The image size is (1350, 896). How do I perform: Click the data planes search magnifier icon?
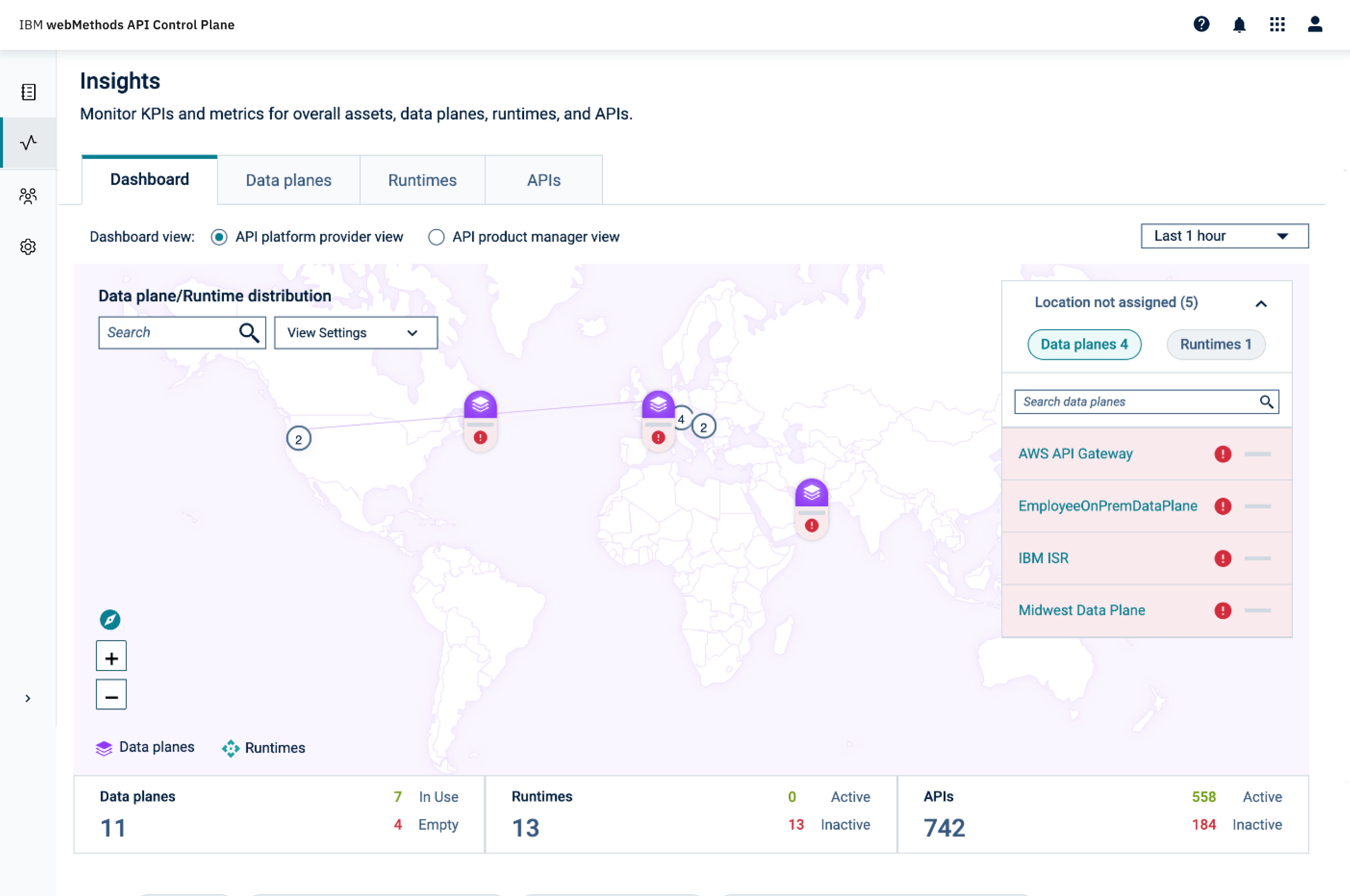(x=1266, y=402)
